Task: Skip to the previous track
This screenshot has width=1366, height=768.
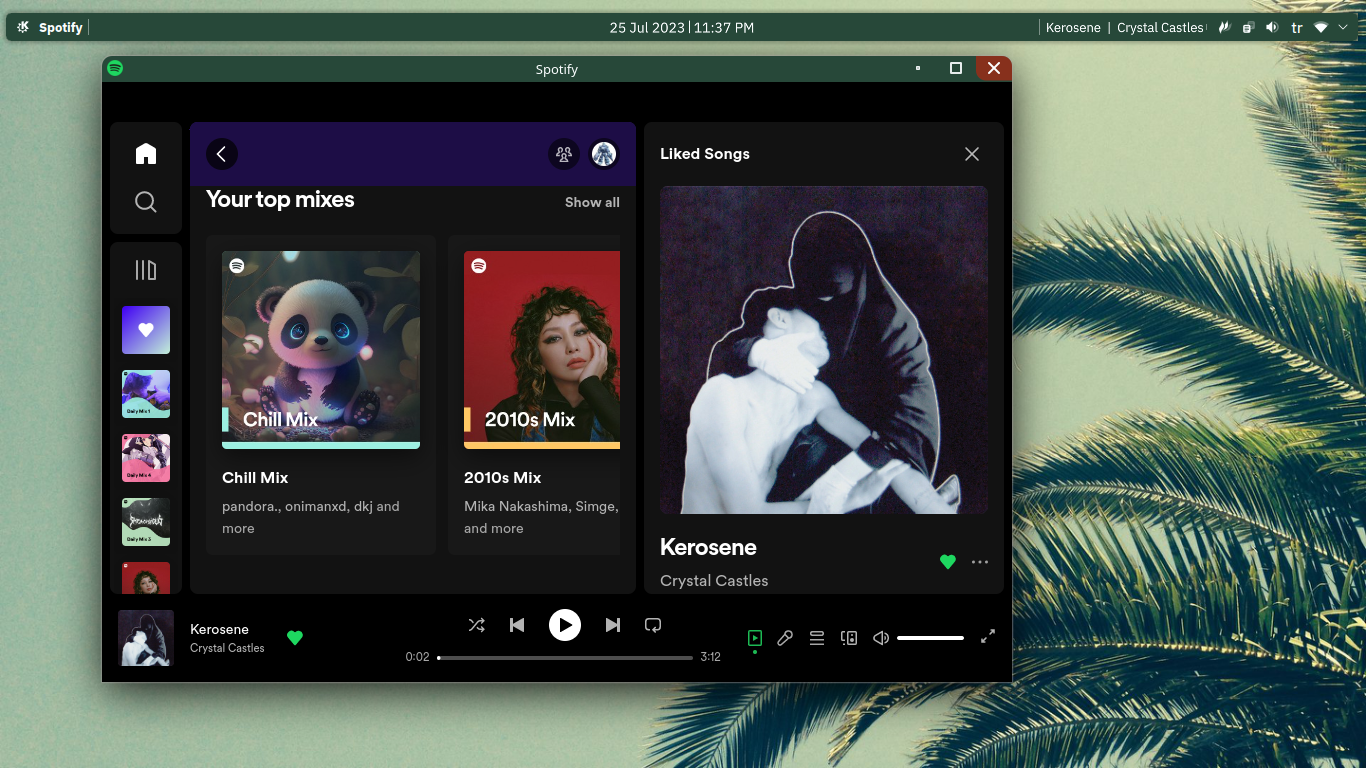Action: [517, 625]
